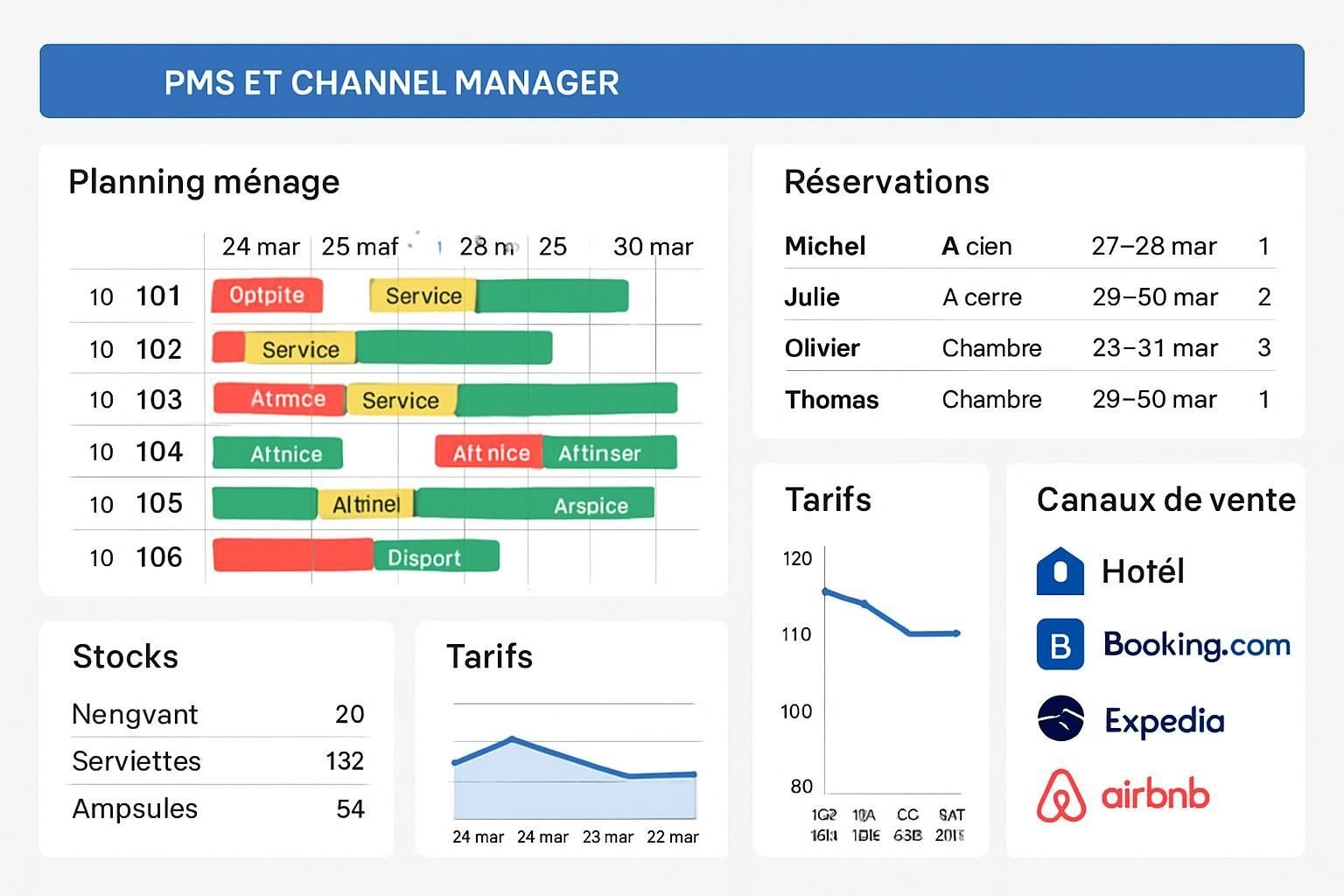1344x896 pixels.
Task: Open the Canaux de vente panel
Action: click(x=1165, y=500)
